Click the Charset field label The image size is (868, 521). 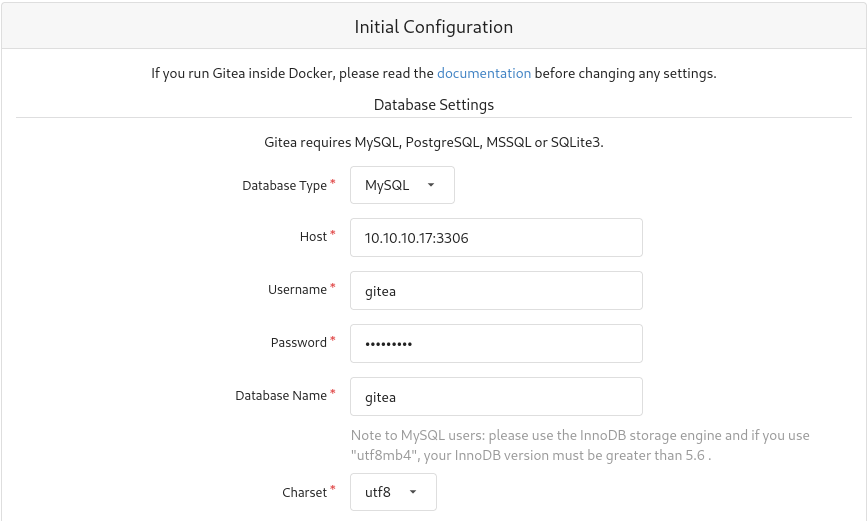[304, 492]
